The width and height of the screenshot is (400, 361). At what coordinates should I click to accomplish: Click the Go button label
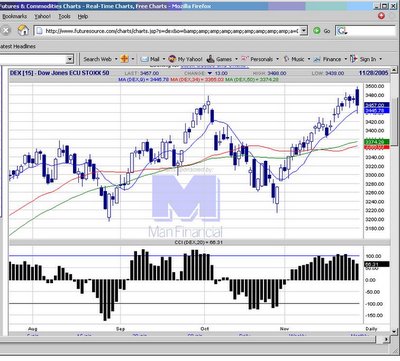coord(327,31)
